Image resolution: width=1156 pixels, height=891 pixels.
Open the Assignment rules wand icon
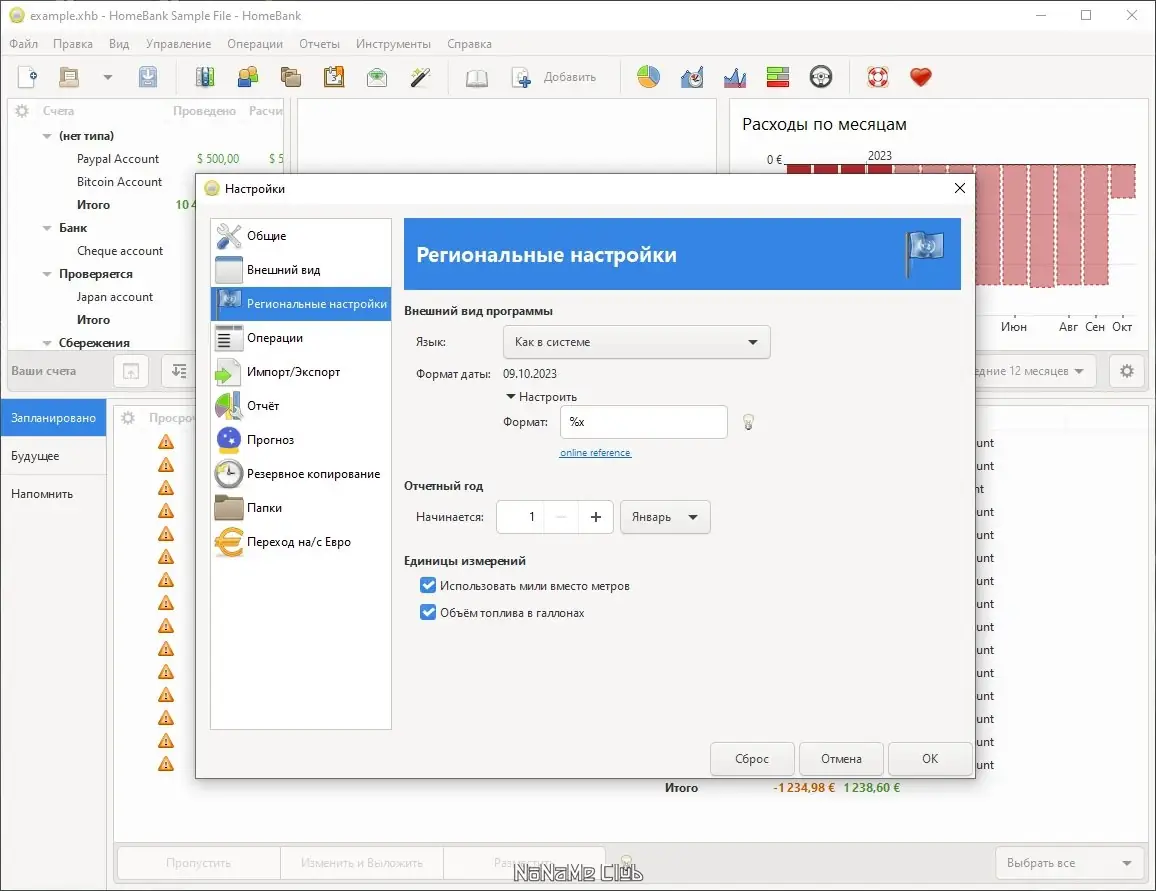click(420, 77)
